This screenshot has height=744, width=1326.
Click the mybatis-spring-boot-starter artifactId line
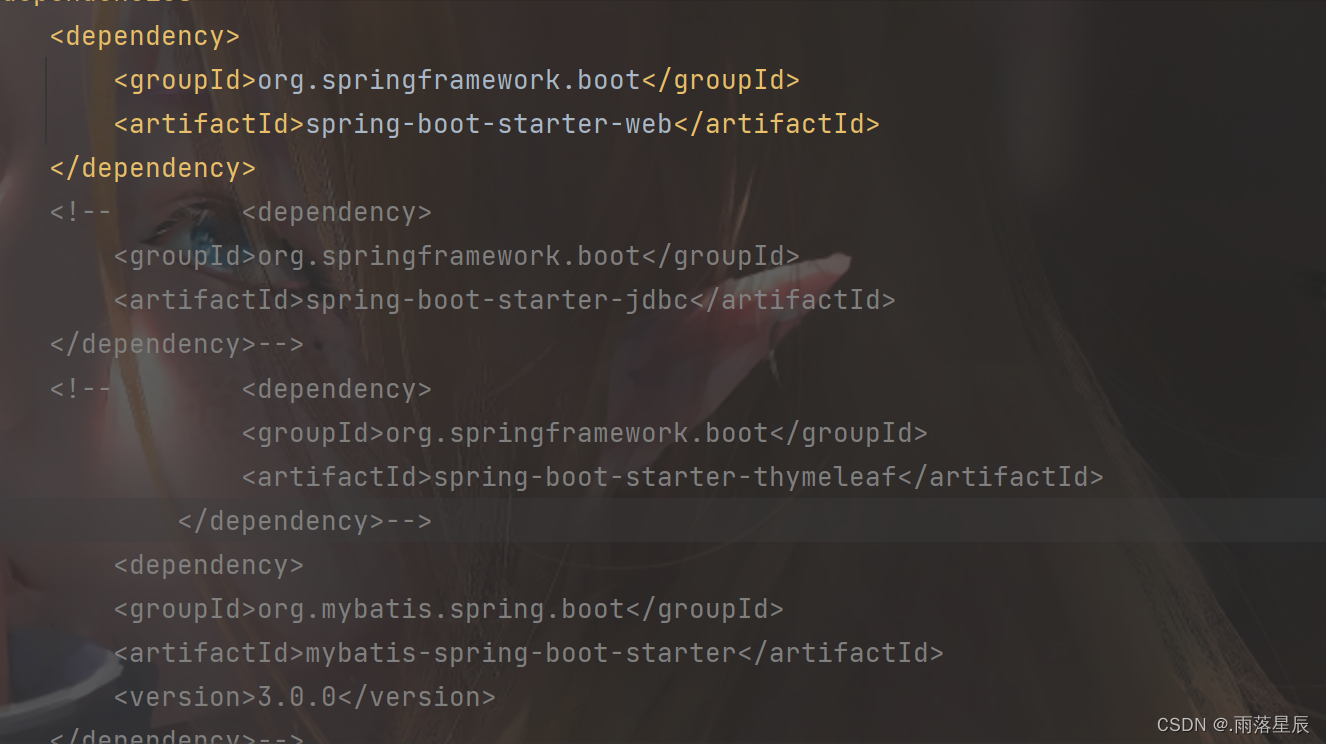[528, 653]
